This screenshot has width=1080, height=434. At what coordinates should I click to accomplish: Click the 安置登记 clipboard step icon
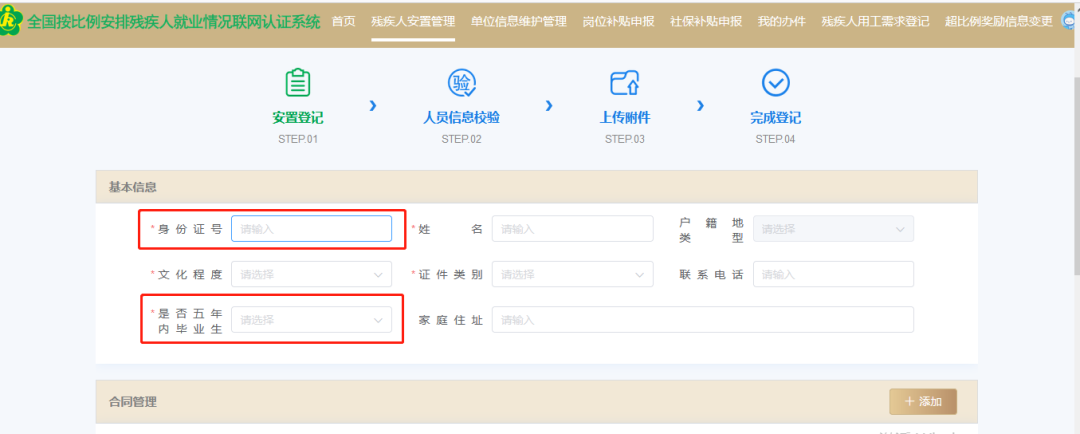coord(298,83)
